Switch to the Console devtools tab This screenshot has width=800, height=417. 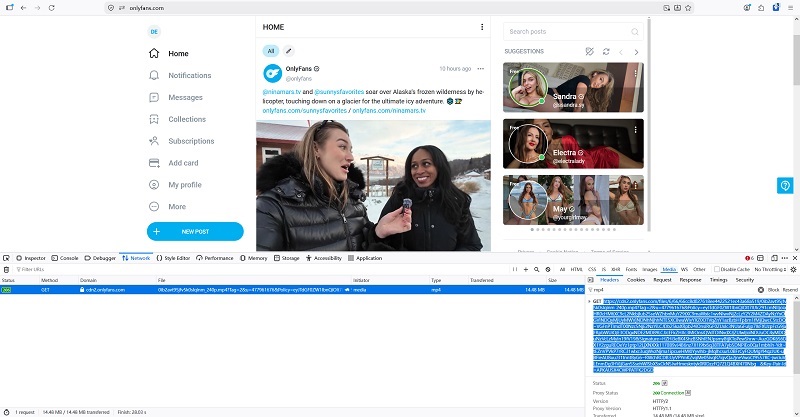point(65,258)
